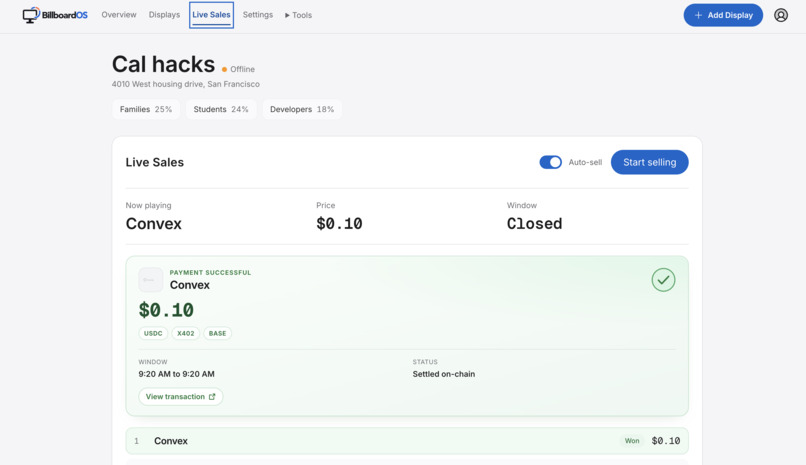Select the Live Sales tab
Image resolution: width=806 pixels, height=465 pixels.
[x=211, y=15]
